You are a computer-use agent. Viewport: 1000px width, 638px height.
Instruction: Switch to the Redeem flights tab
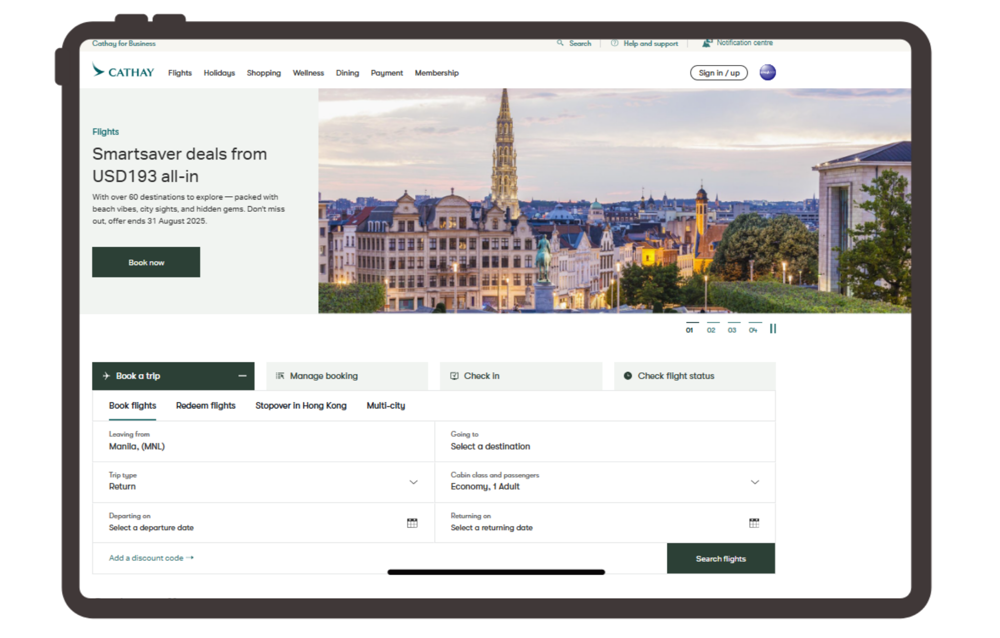[205, 406]
